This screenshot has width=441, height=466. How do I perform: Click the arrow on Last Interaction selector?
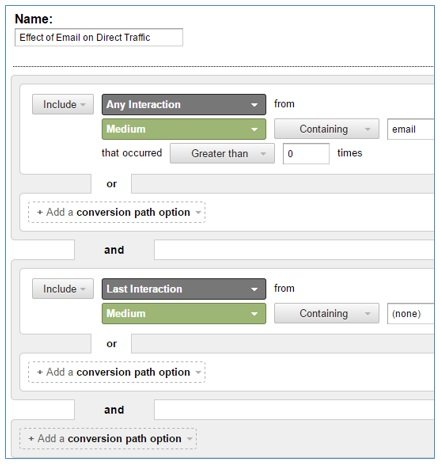click(254, 289)
